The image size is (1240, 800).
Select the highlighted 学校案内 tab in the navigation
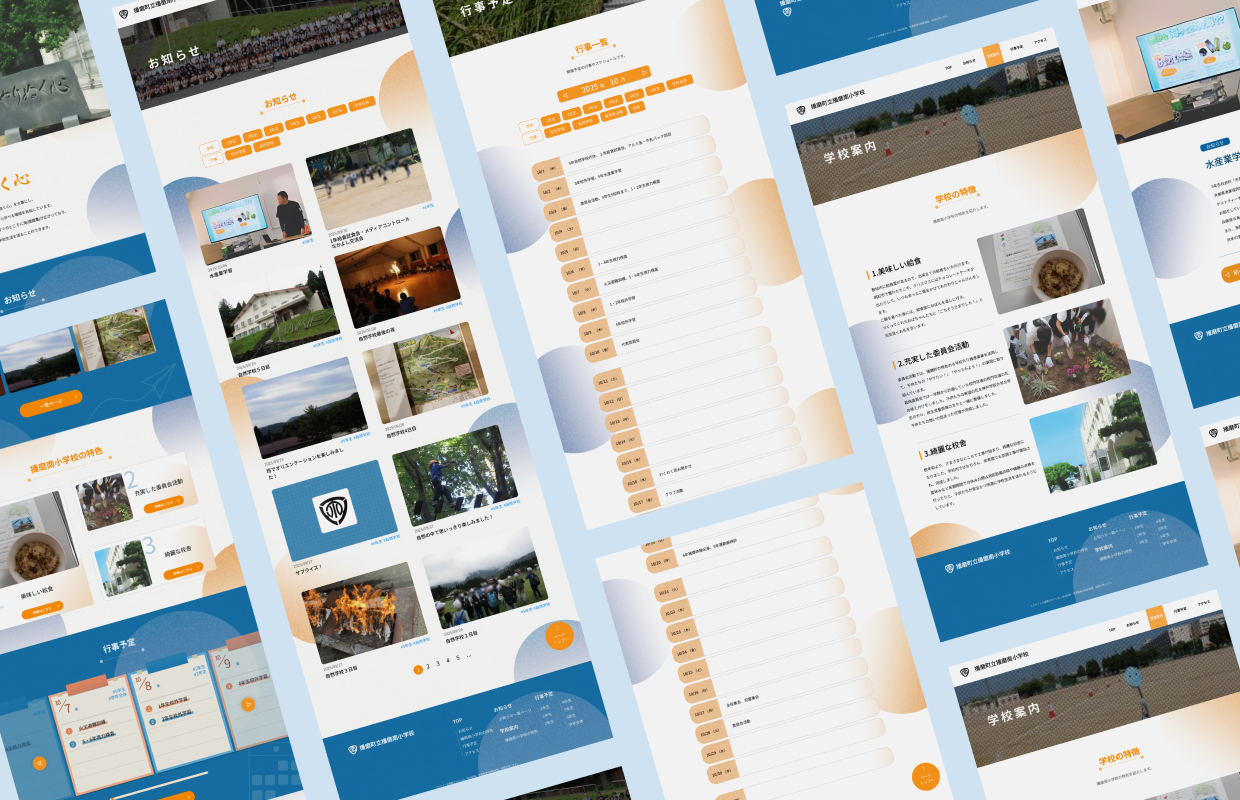[x=992, y=54]
